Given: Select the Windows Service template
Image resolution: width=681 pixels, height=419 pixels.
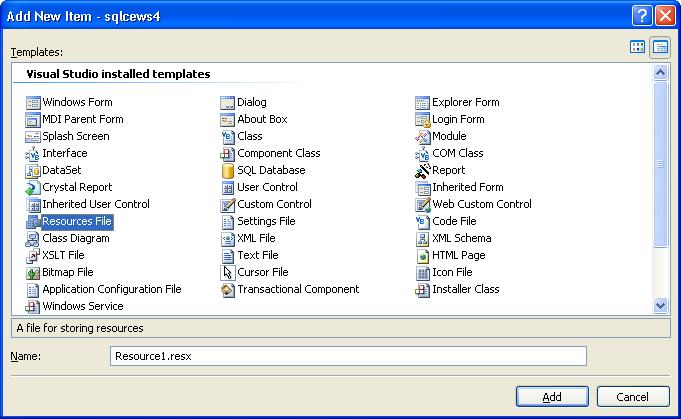Looking at the screenshot, I should point(82,306).
